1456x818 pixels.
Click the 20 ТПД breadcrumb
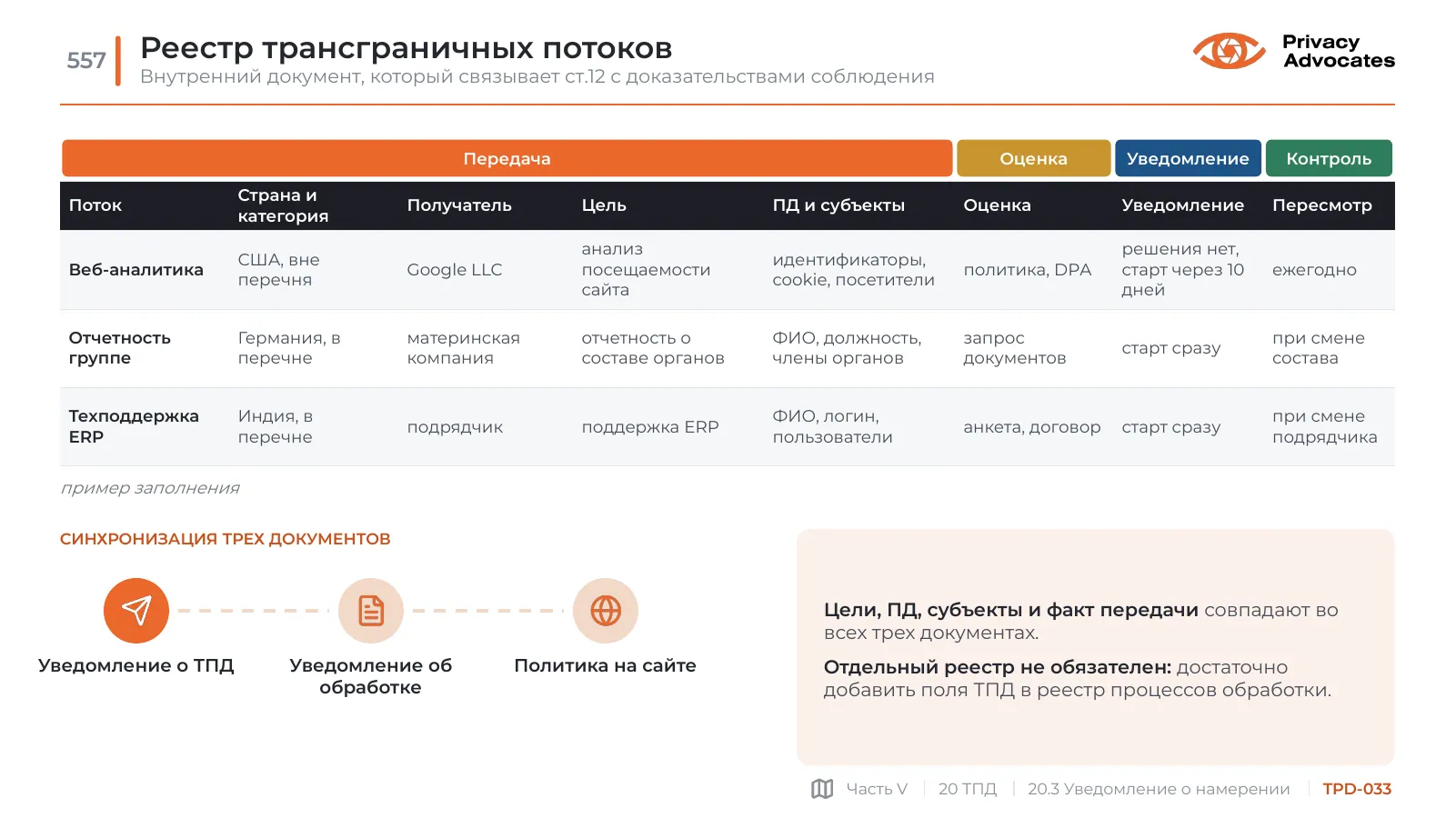point(968,789)
